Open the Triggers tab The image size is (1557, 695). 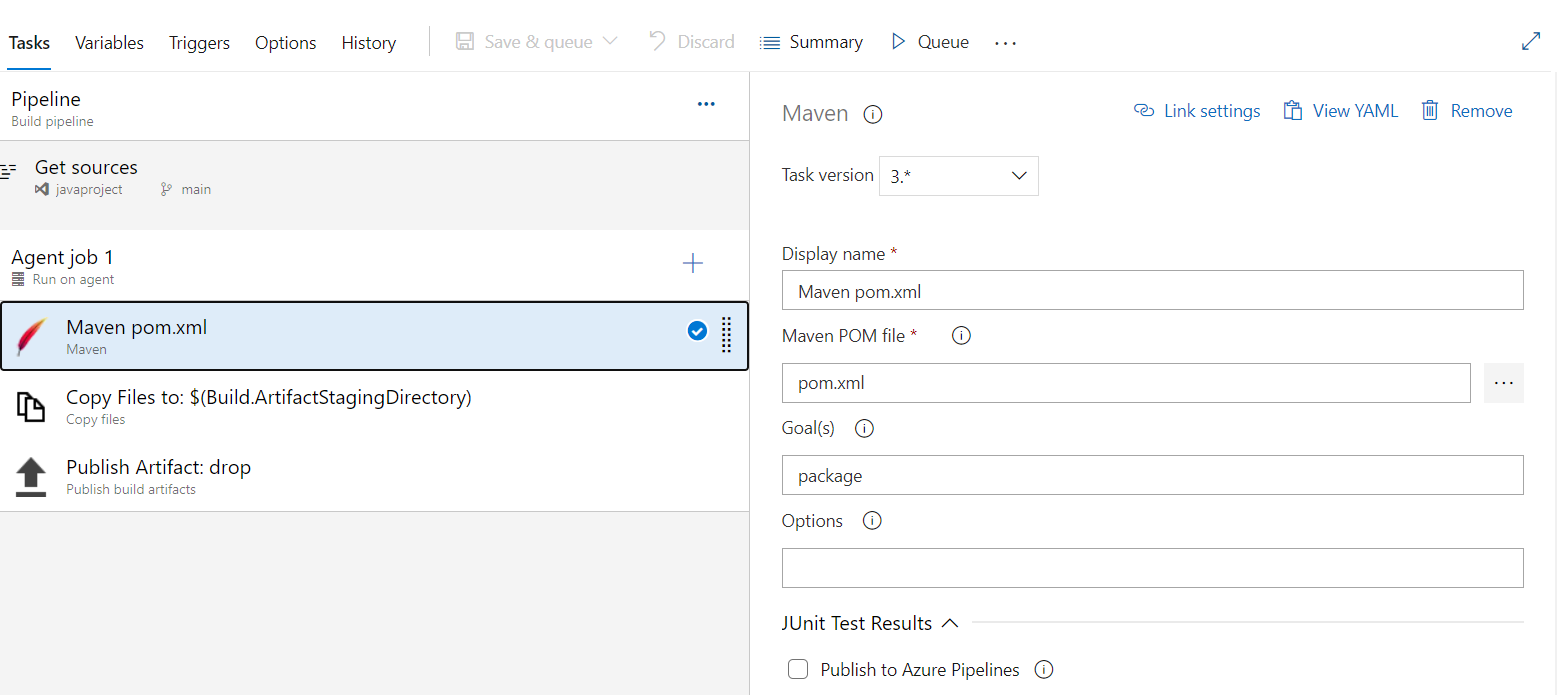tap(199, 43)
